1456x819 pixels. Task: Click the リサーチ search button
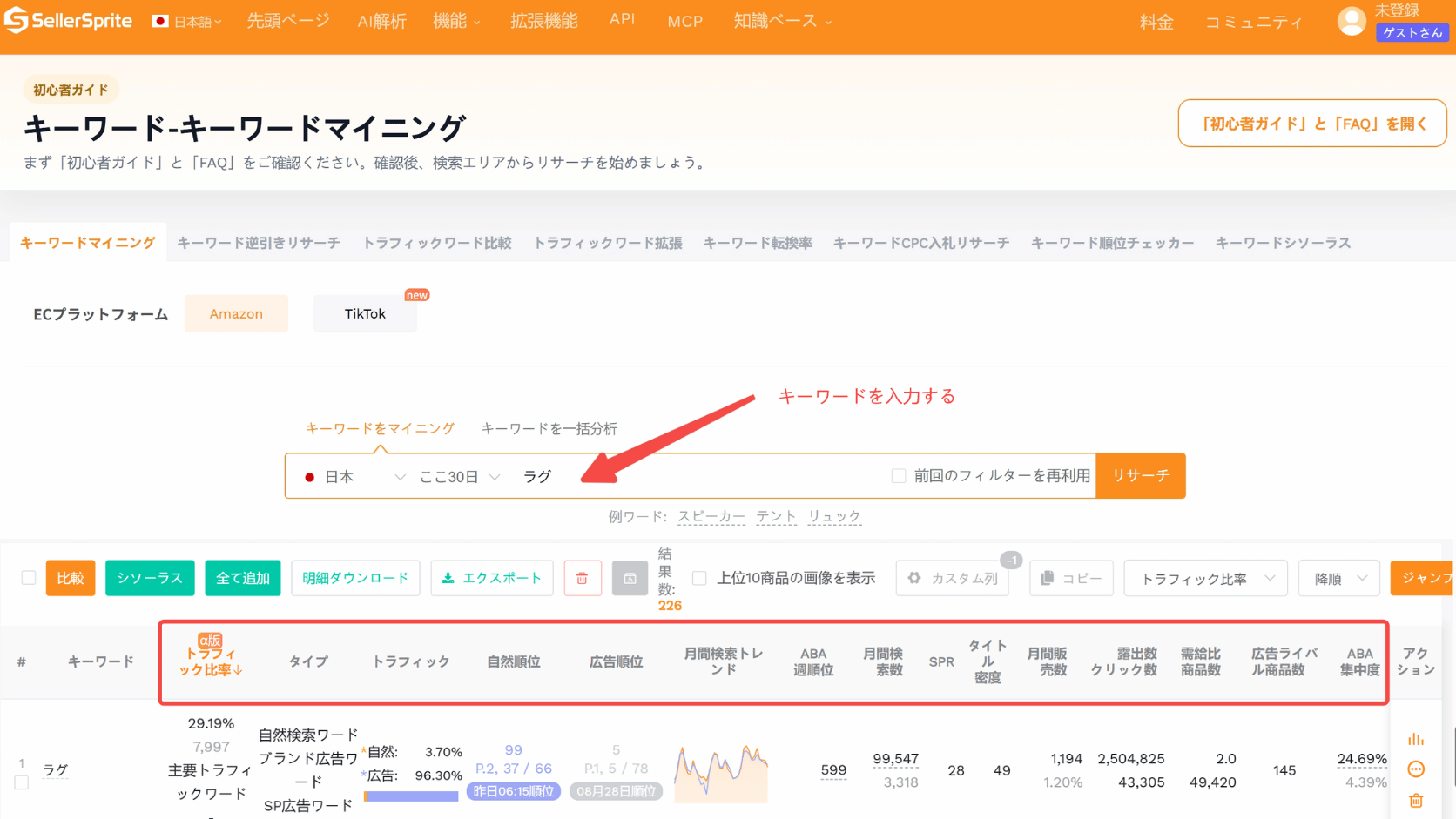pos(1141,476)
